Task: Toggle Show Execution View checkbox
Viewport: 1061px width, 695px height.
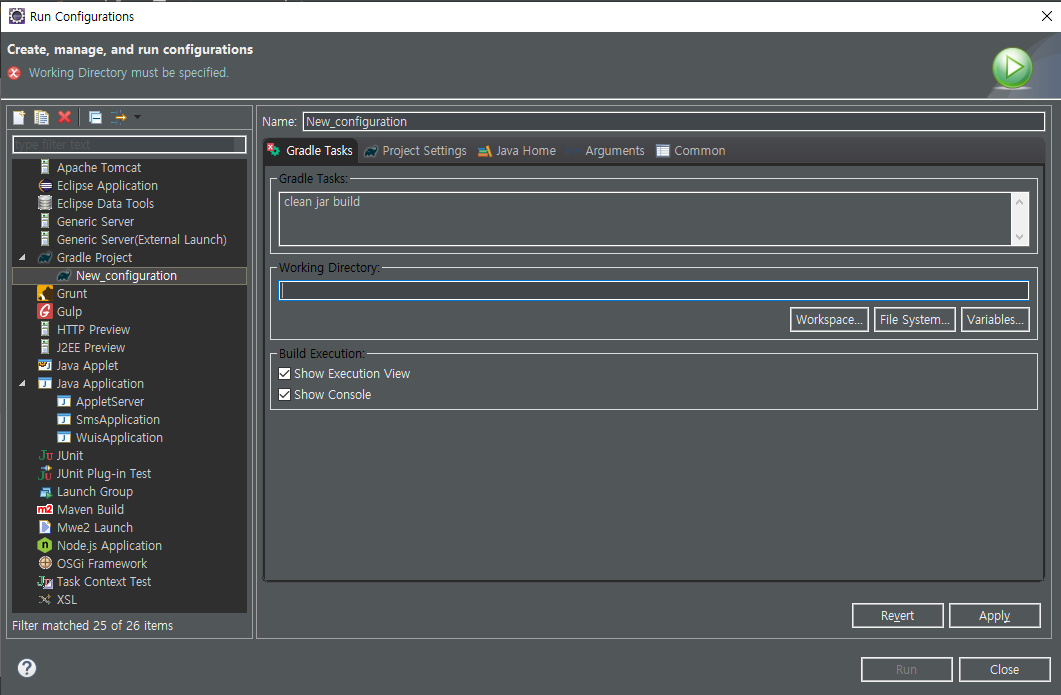Action: point(284,374)
